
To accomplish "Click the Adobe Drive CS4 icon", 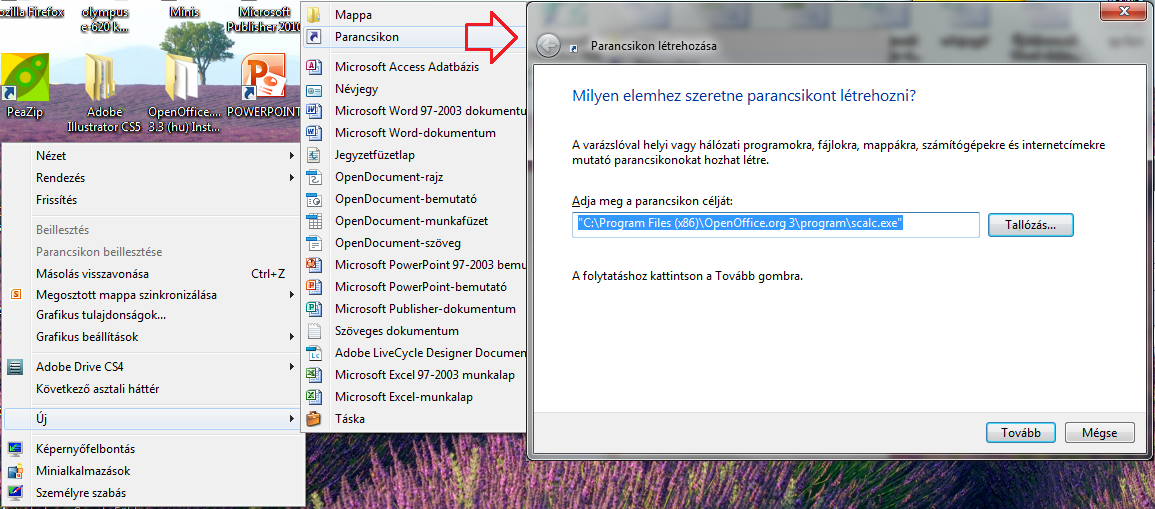I will tap(15, 367).
